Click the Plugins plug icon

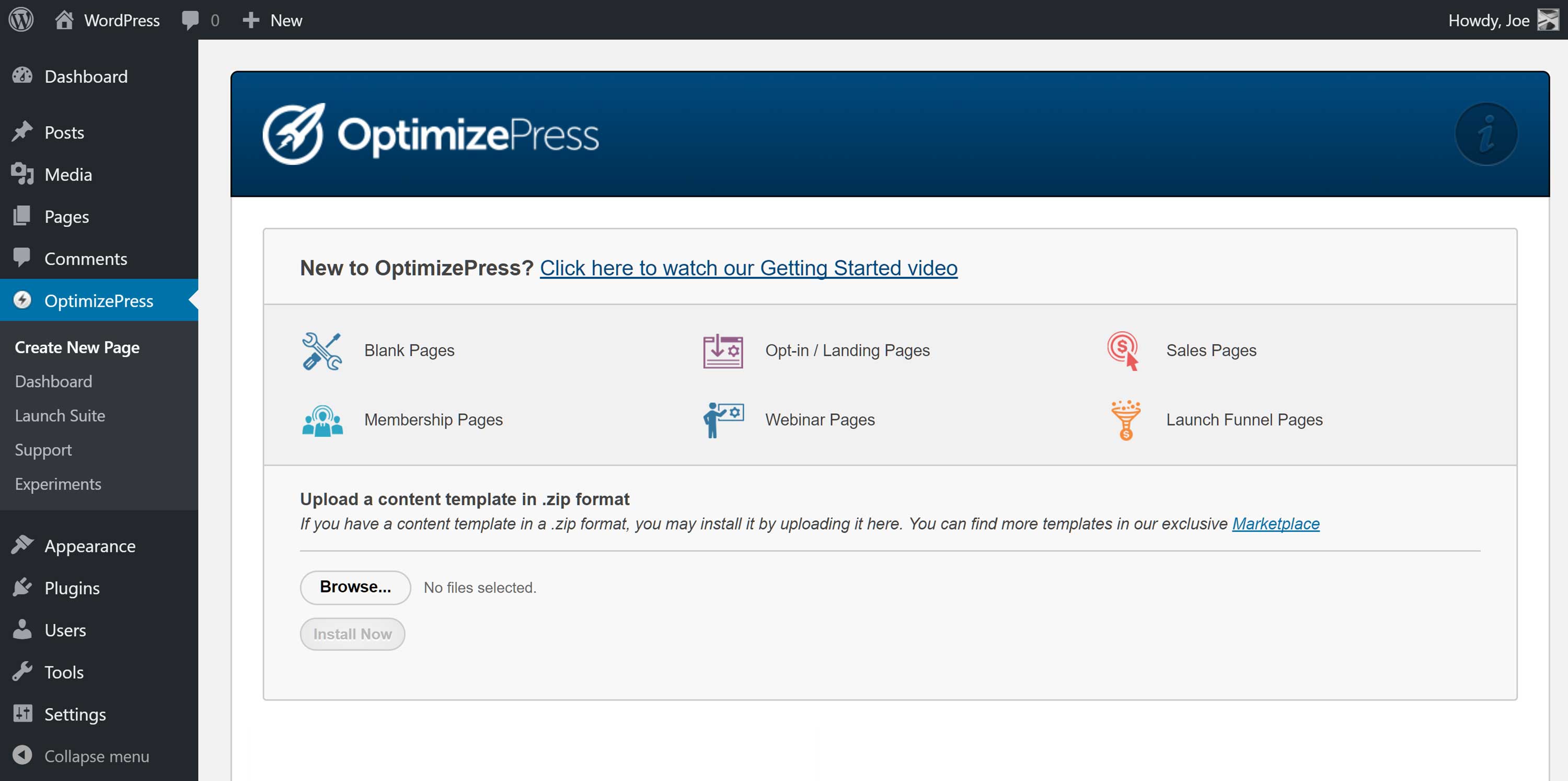click(22, 587)
